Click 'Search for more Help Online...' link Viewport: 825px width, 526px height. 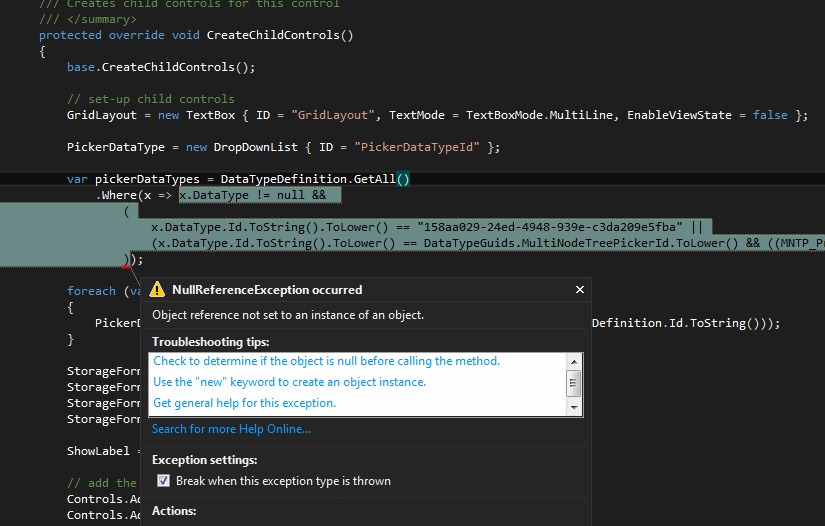click(x=231, y=429)
